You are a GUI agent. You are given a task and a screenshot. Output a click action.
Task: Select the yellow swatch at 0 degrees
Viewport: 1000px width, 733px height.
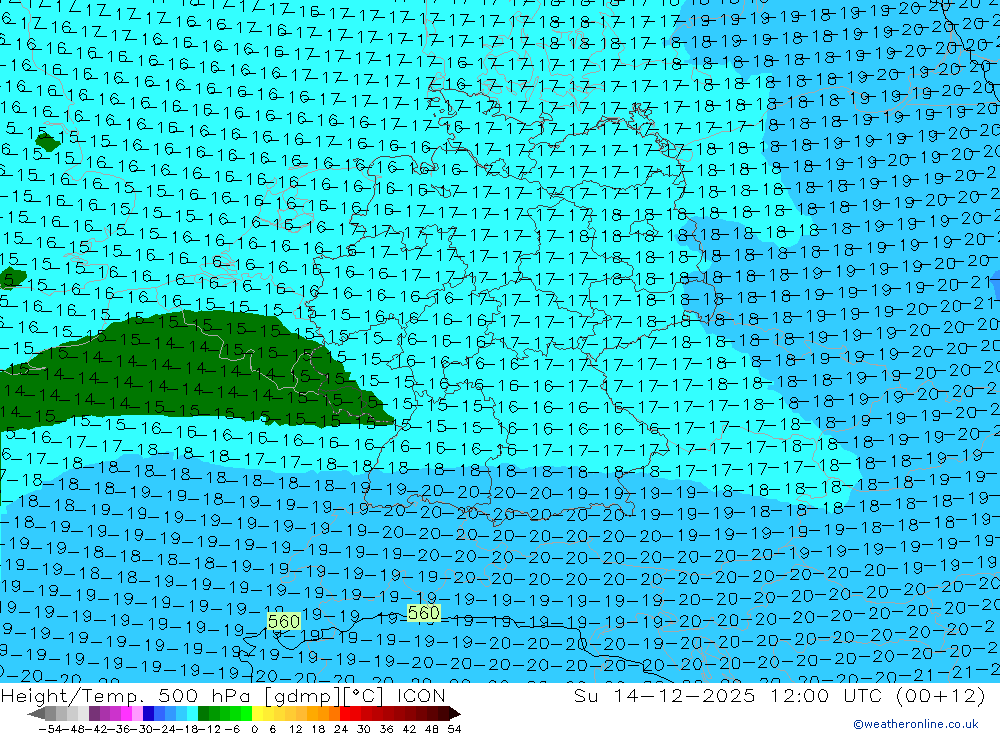[258, 714]
